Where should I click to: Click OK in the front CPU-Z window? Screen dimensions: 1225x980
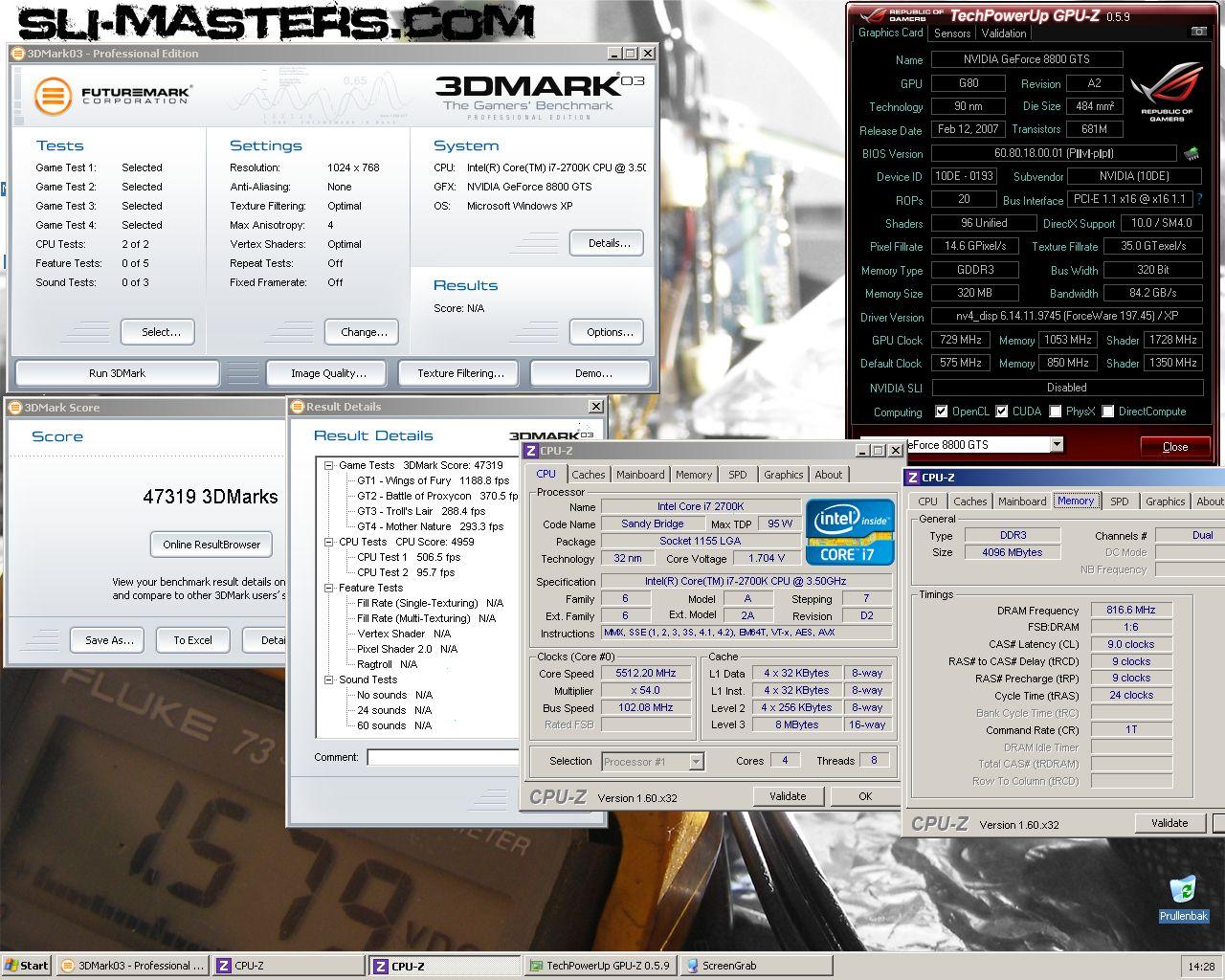click(864, 796)
